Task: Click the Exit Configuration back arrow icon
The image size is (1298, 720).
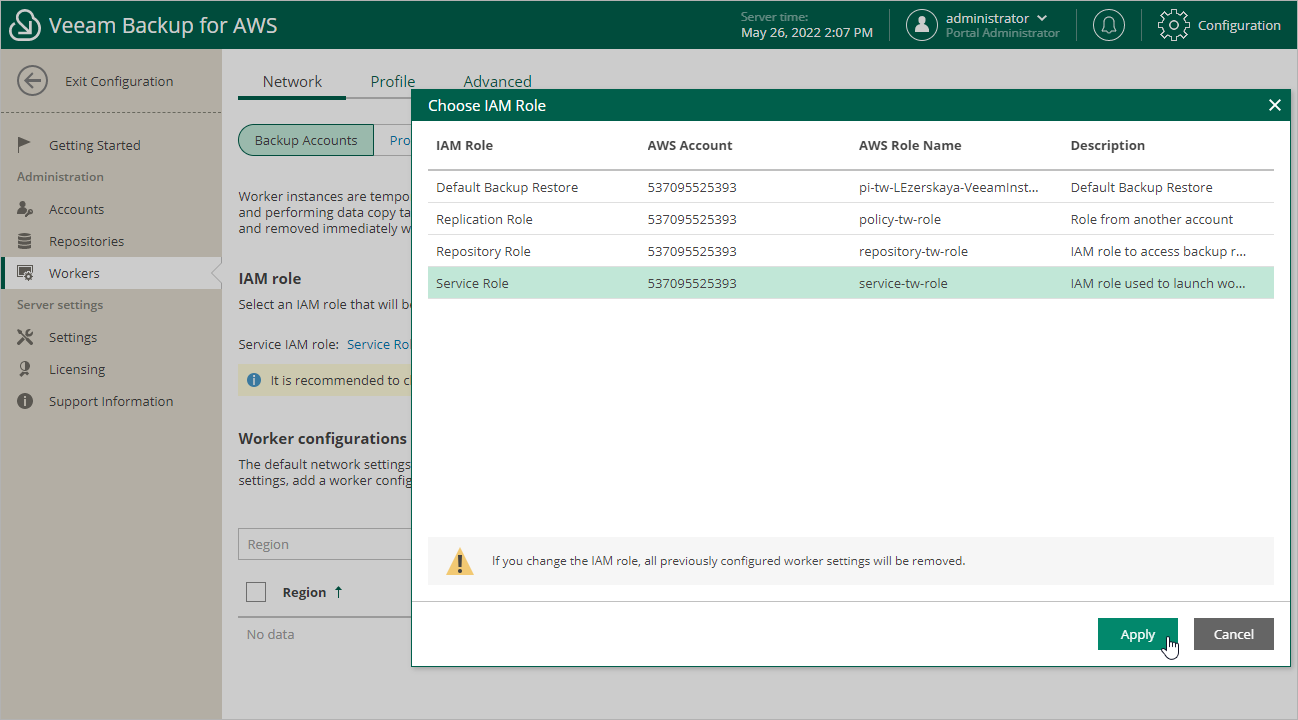Action: tap(33, 81)
